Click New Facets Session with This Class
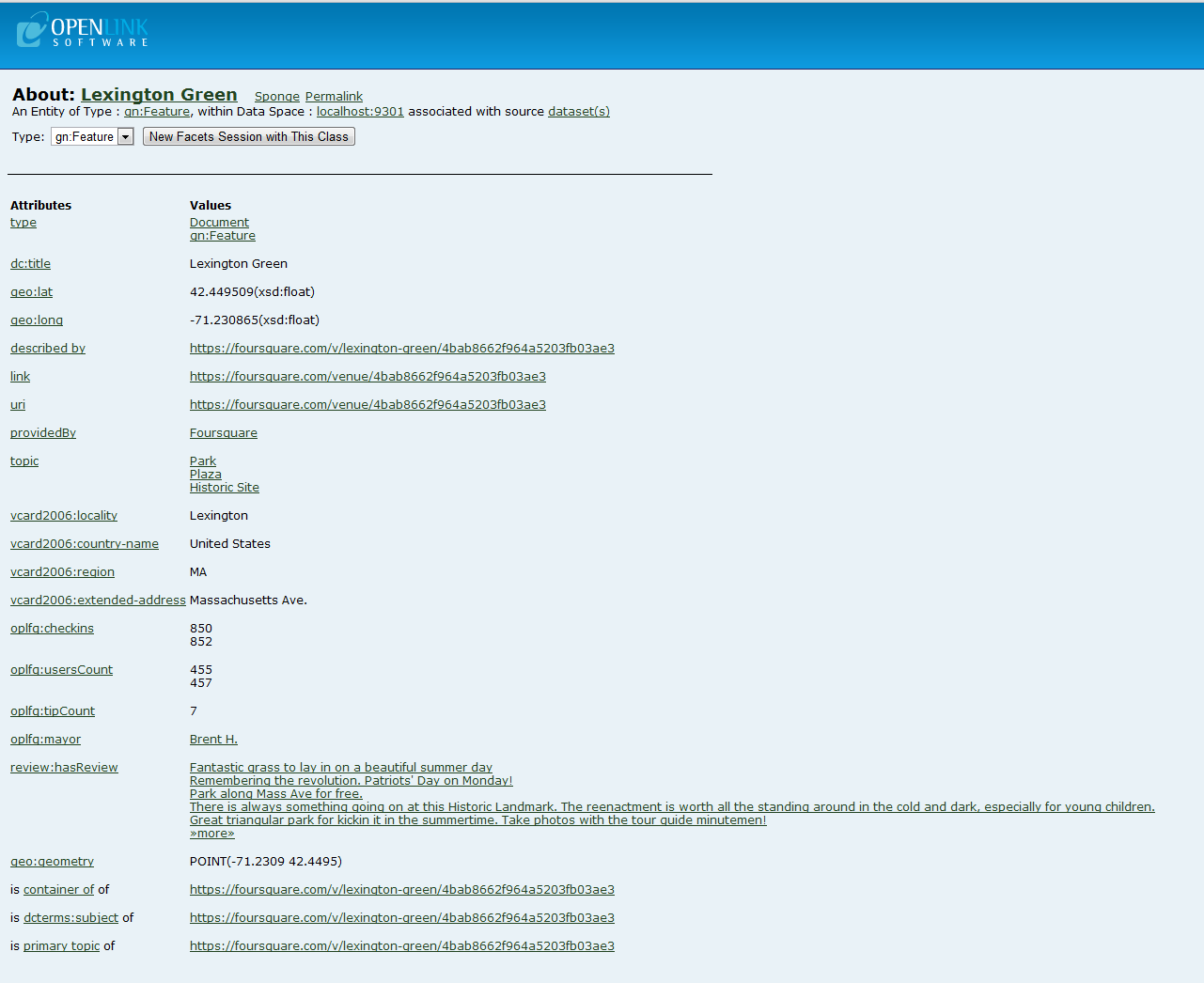 248,137
